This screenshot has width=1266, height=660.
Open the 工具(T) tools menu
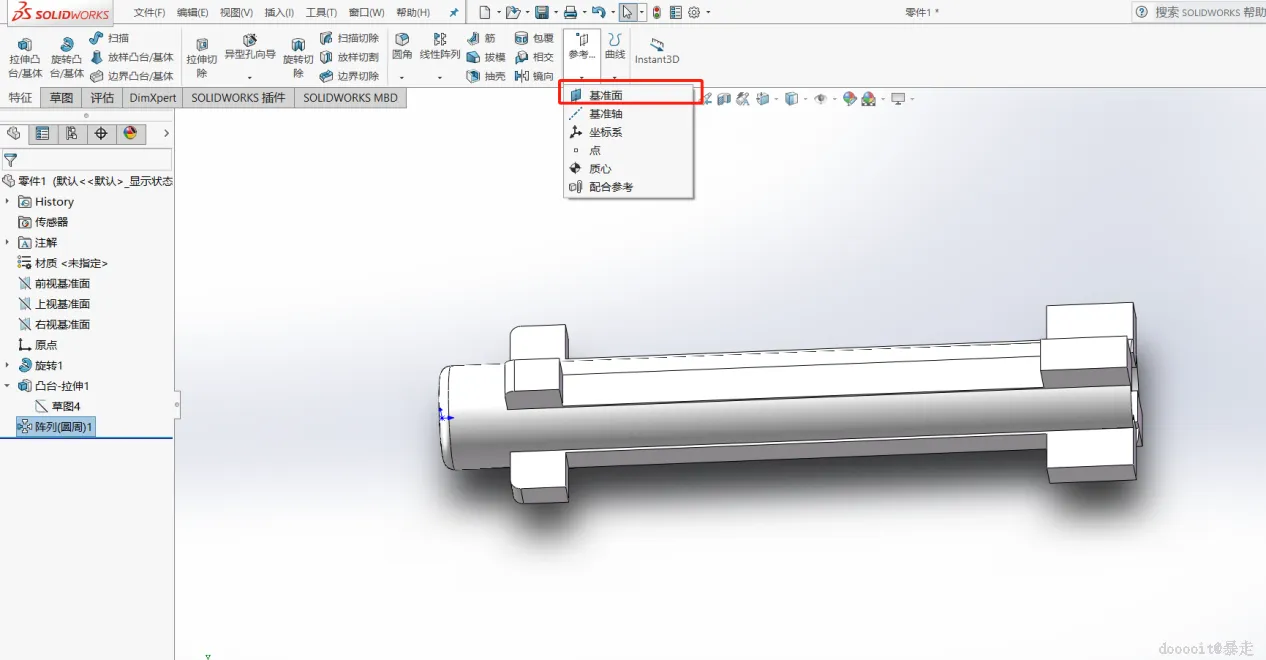click(x=321, y=12)
